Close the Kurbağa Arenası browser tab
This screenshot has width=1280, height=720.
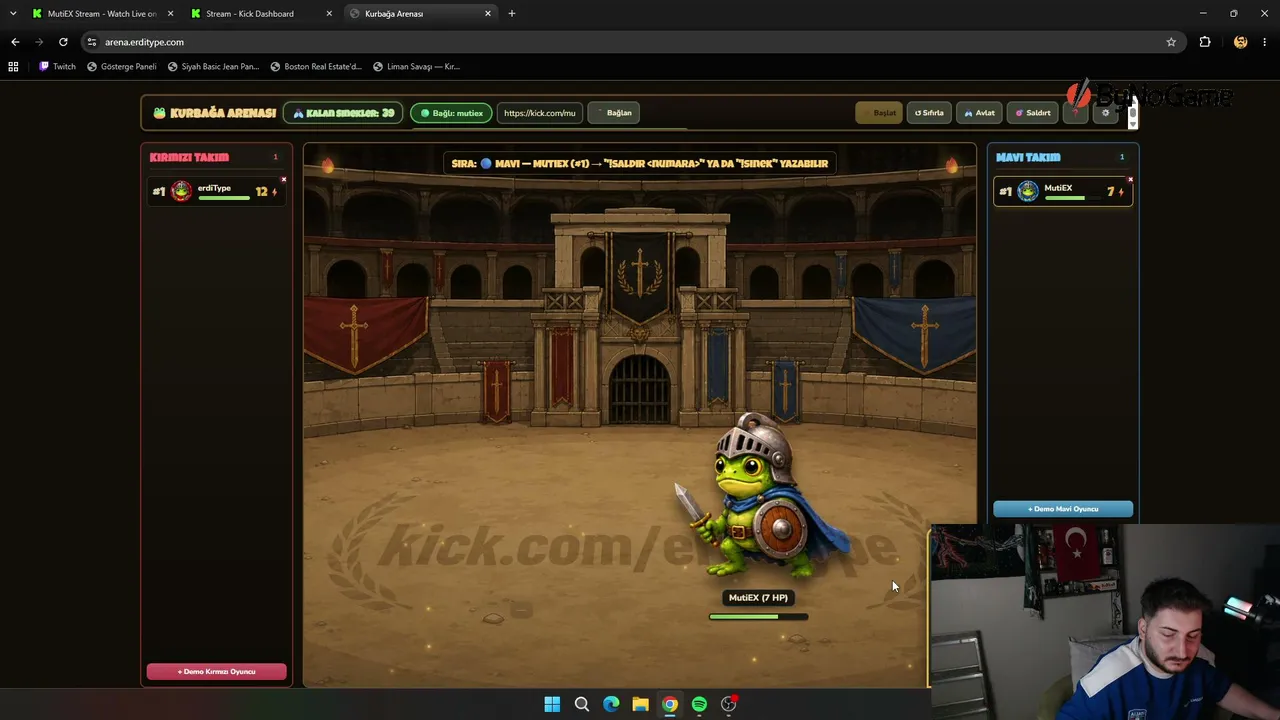tap(488, 14)
